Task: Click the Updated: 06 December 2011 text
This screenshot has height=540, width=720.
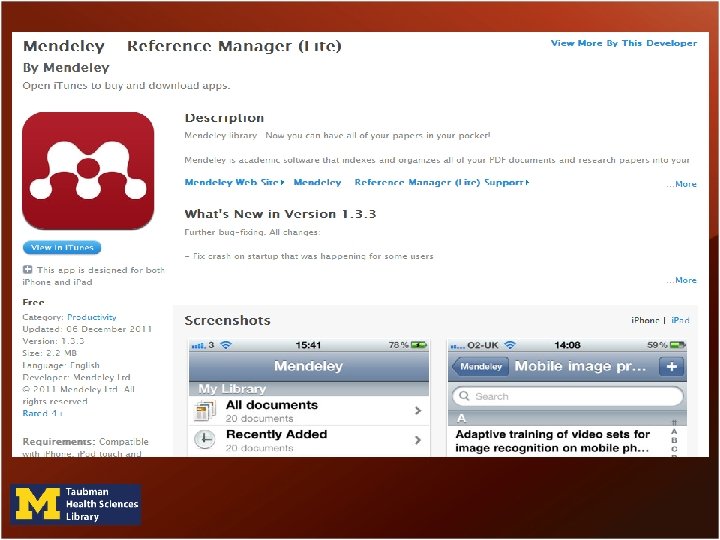Action: 87,329
